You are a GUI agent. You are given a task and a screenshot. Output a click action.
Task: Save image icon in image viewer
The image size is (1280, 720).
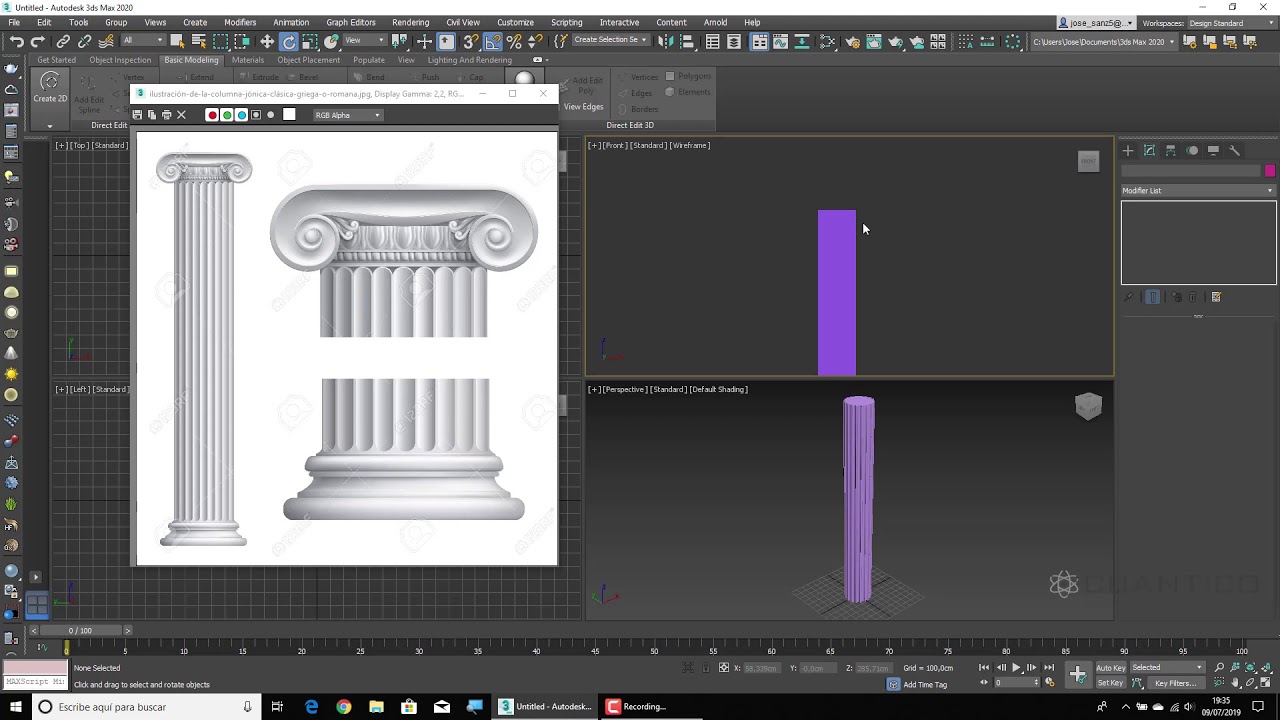click(137, 115)
